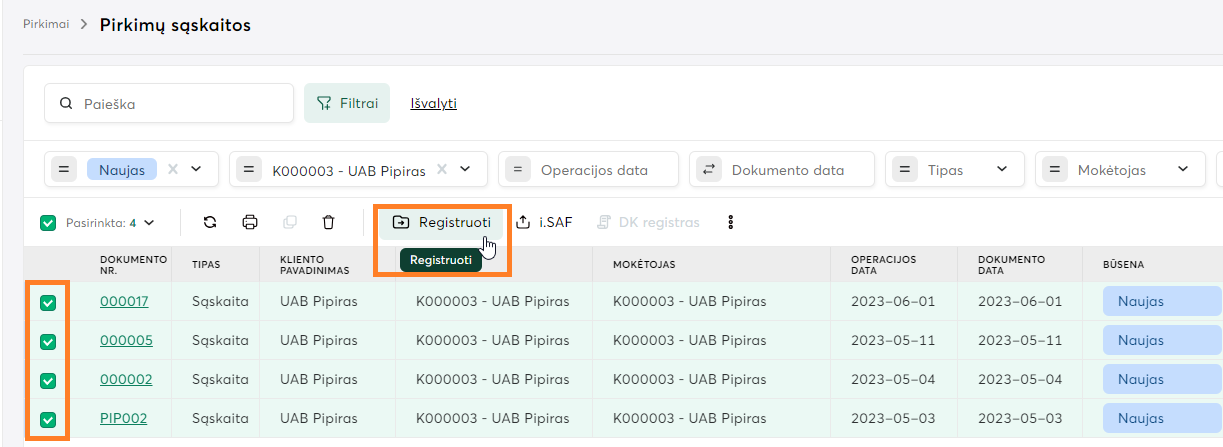Image resolution: width=1223 pixels, height=447 pixels.
Task: Open the three-dot more options menu
Action: (x=731, y=222)
